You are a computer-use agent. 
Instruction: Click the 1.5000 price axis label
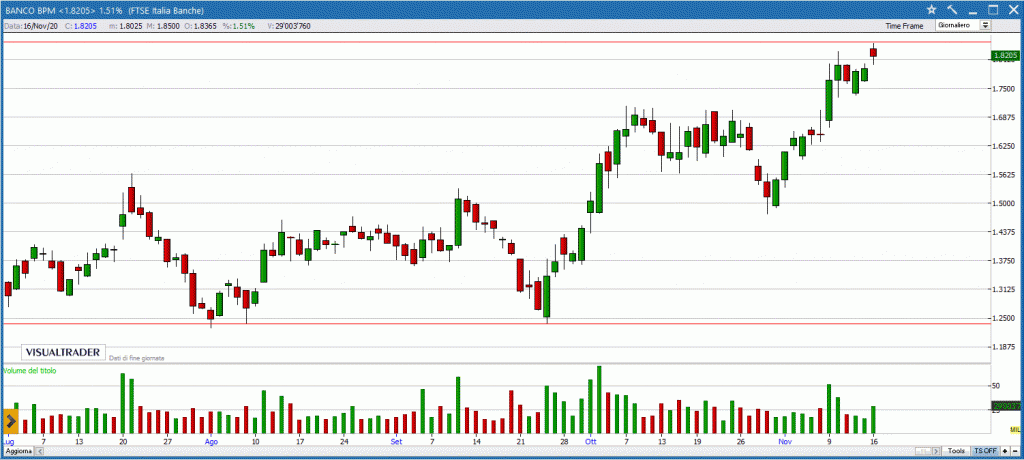[x=1003, y=203]
